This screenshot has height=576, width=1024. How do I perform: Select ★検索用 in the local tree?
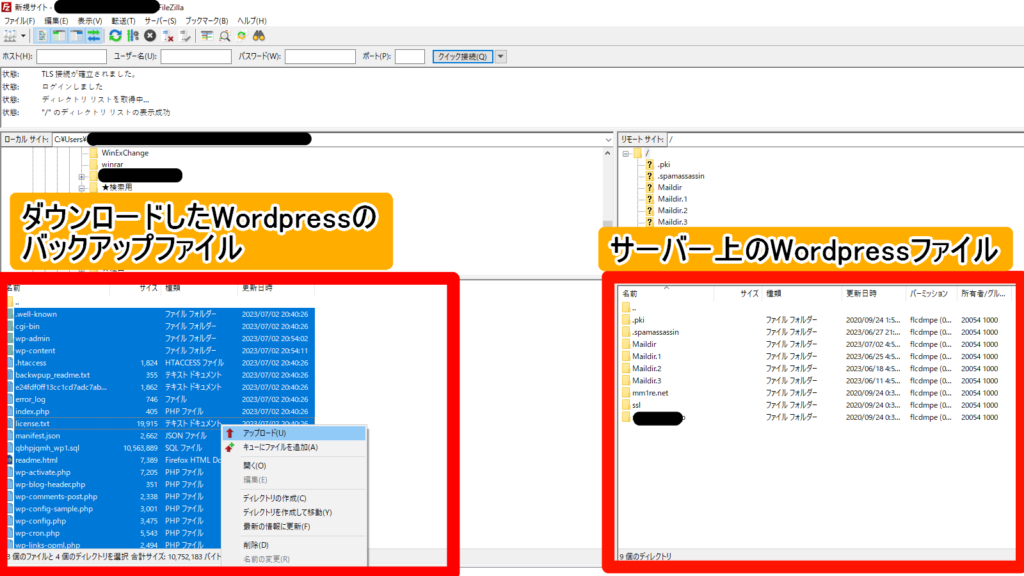coord(117,188)
